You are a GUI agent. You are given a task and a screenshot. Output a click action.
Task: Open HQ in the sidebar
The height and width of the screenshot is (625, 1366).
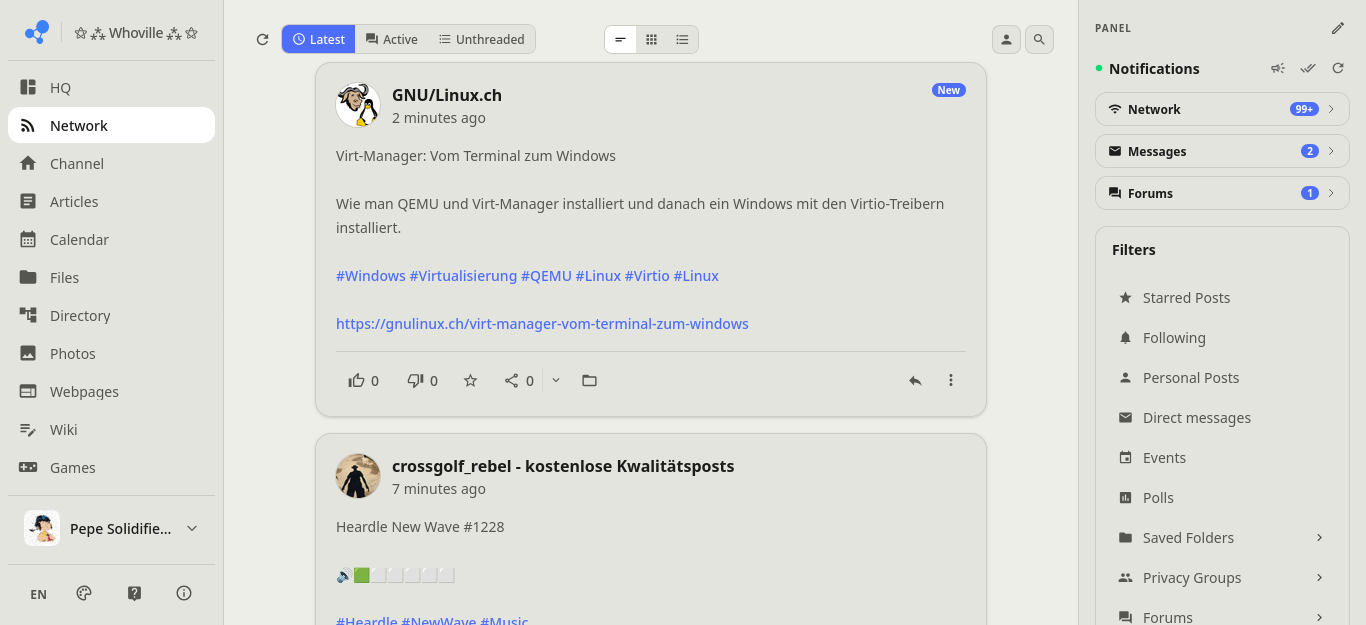tap(111, 88)
